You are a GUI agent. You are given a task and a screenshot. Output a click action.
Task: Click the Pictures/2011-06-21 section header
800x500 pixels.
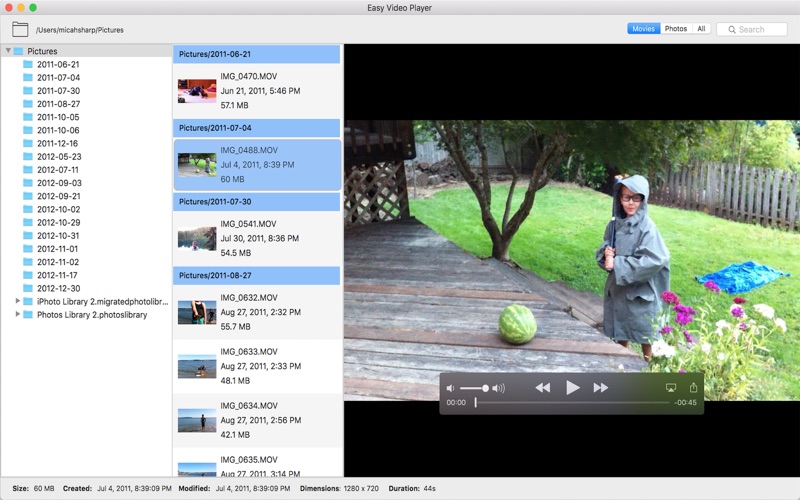tap(257, 54)
